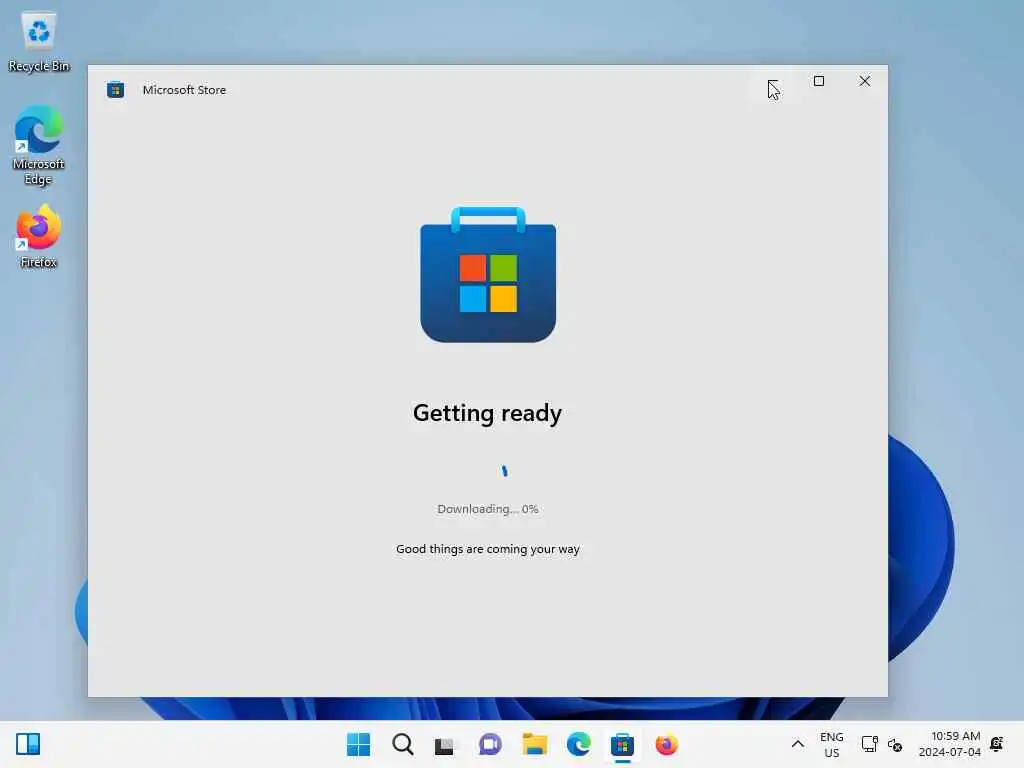Click the large Microsoft Store bag logo

tap(488, 274)
